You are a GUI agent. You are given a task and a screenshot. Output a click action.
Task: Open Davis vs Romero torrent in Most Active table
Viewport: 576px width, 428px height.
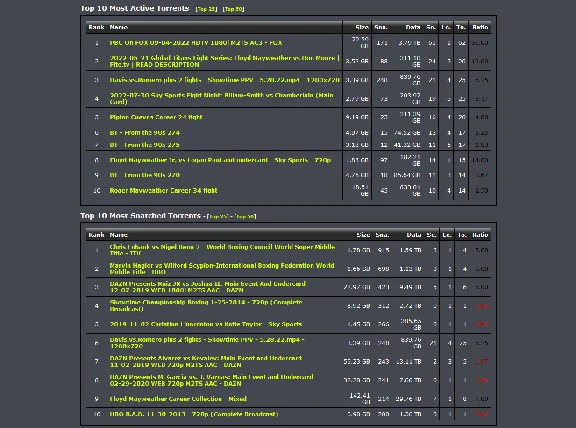pos(224,80)
